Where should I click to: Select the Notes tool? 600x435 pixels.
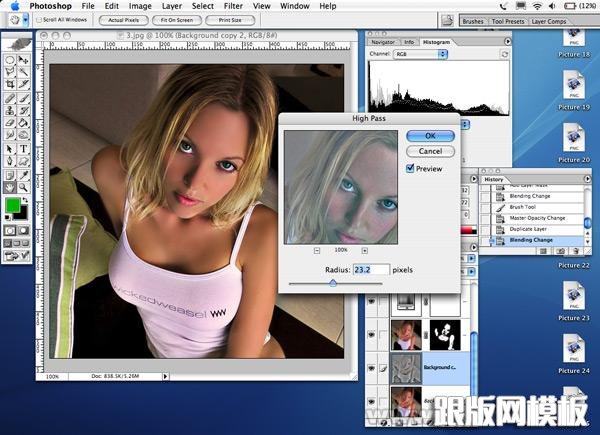click(10, 175)
